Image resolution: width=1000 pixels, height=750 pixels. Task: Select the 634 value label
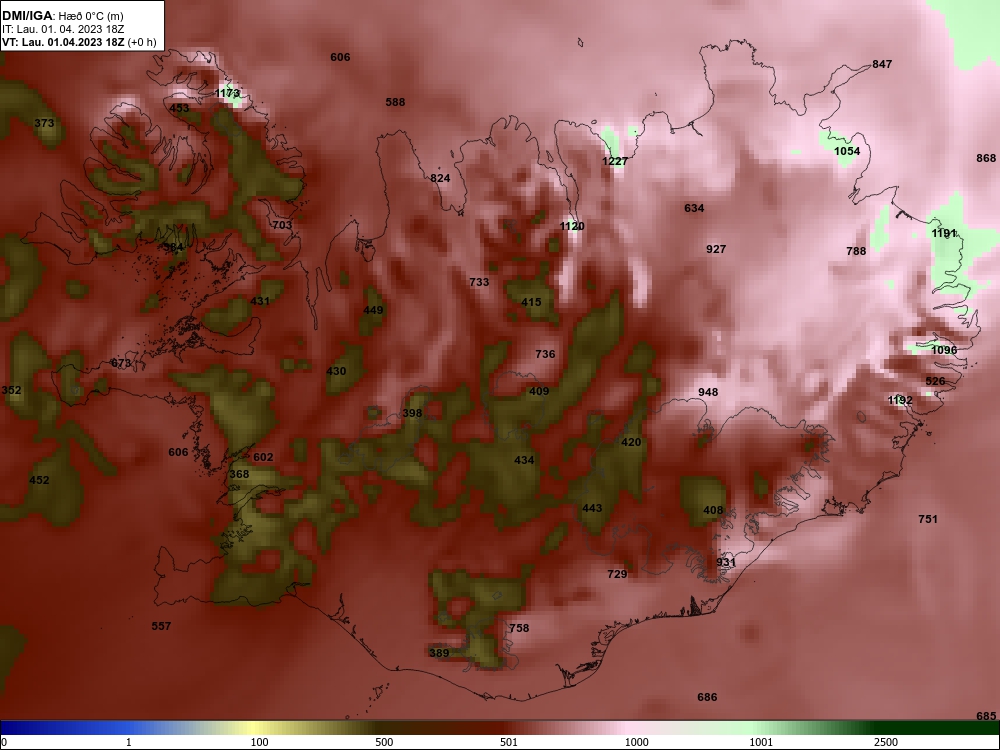(x=694, y=208)
